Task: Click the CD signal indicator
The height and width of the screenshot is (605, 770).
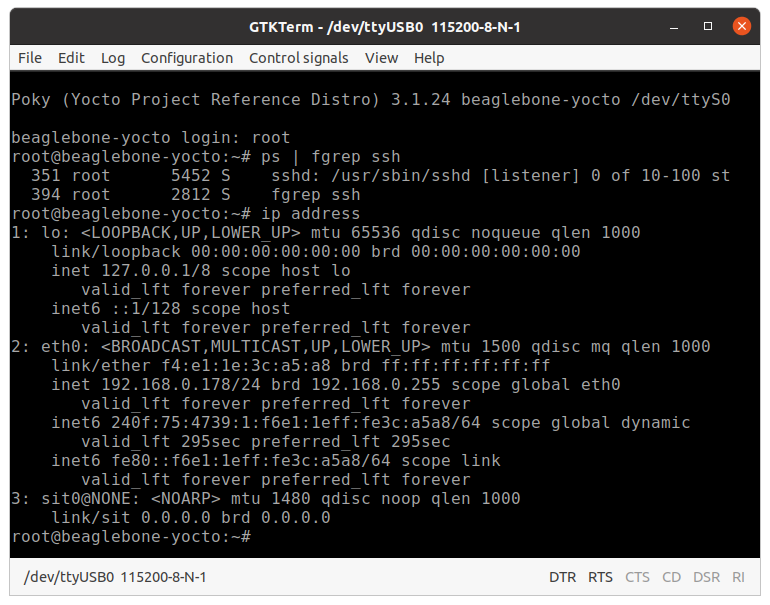Action: pos(671,577)
